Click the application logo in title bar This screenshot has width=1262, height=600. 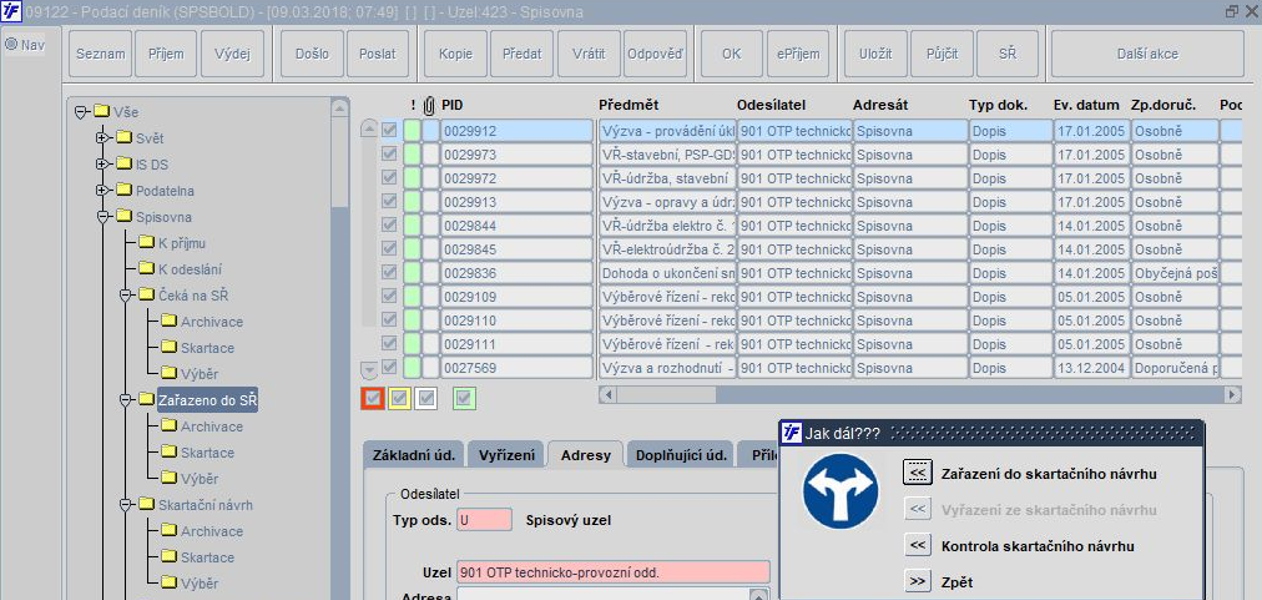click(12, 12)
